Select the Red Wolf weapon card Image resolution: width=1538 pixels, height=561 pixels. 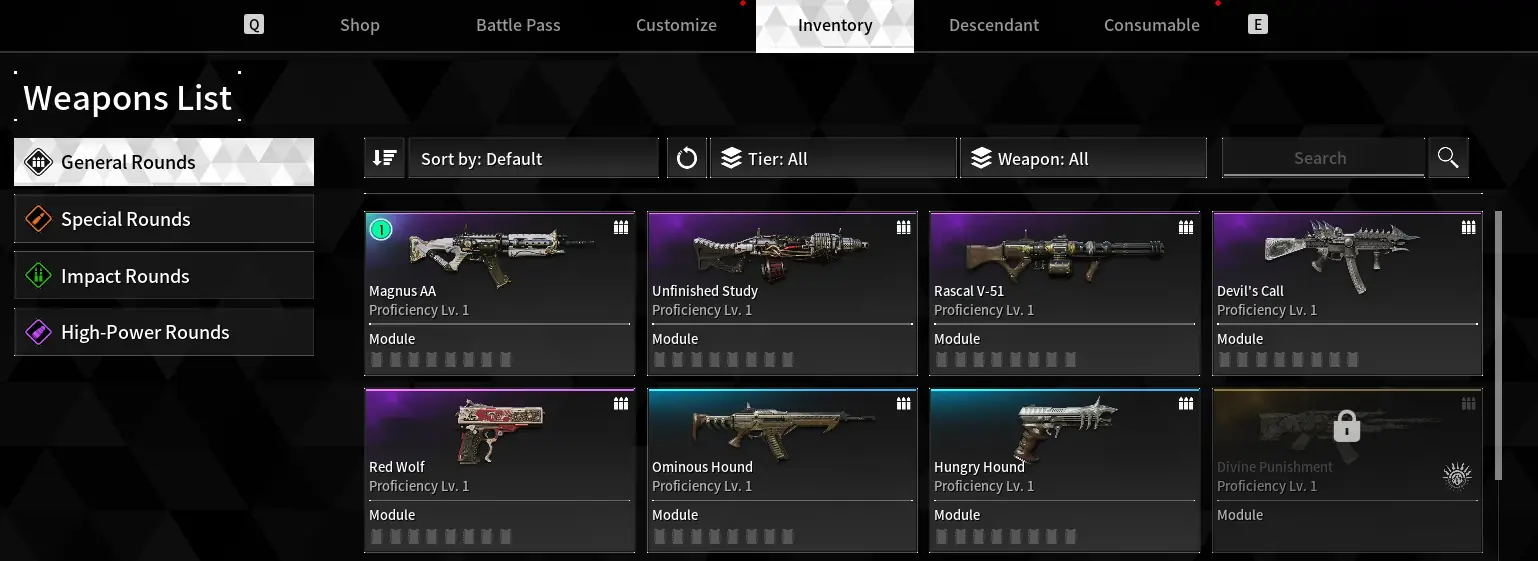point(500,470)
